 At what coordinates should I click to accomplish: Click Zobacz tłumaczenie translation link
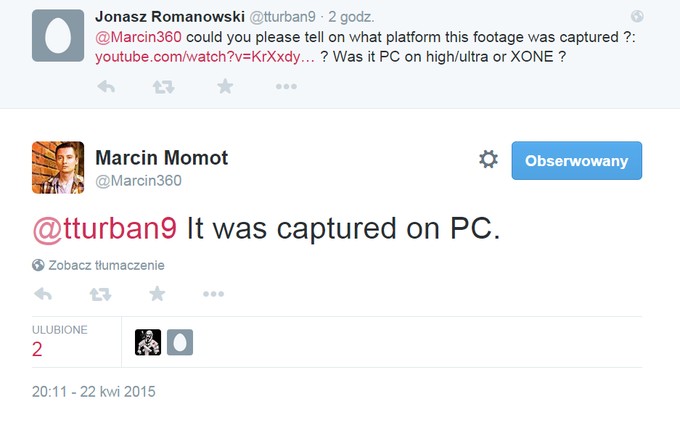click(106, 266)
